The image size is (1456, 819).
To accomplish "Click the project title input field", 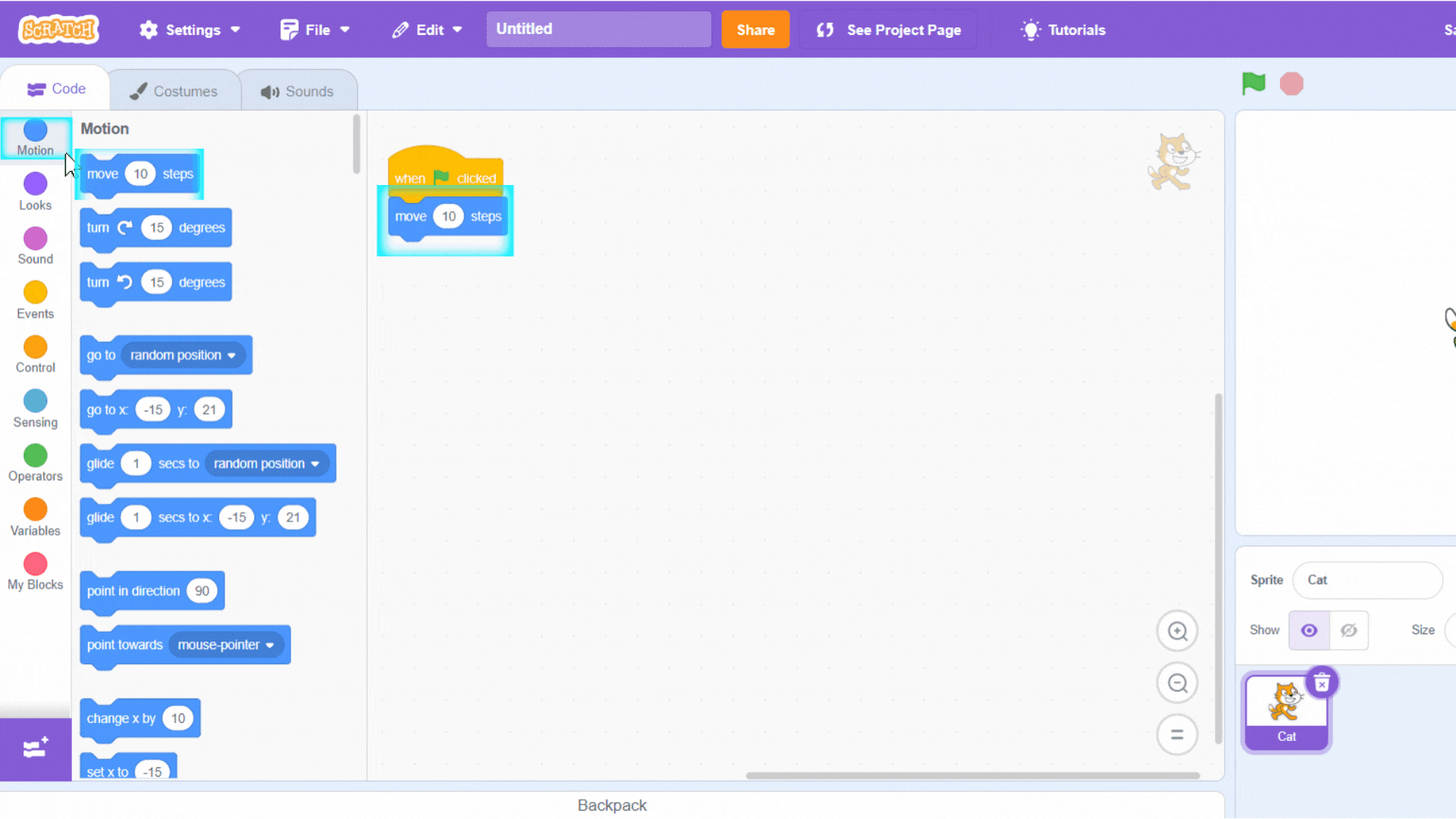I will click(598, 29).
